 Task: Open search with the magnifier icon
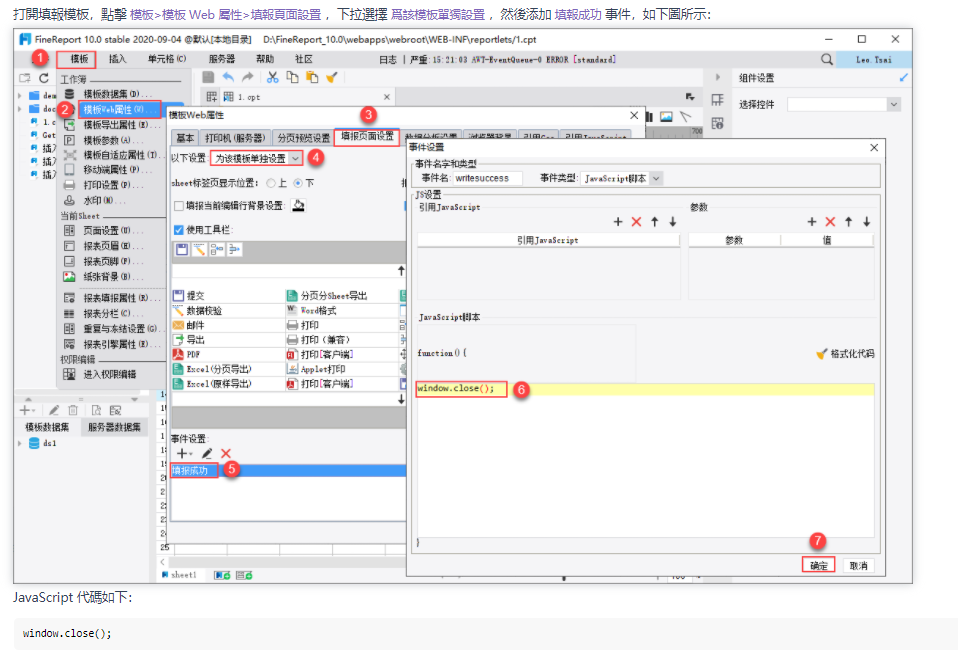(x=827, y=59)
